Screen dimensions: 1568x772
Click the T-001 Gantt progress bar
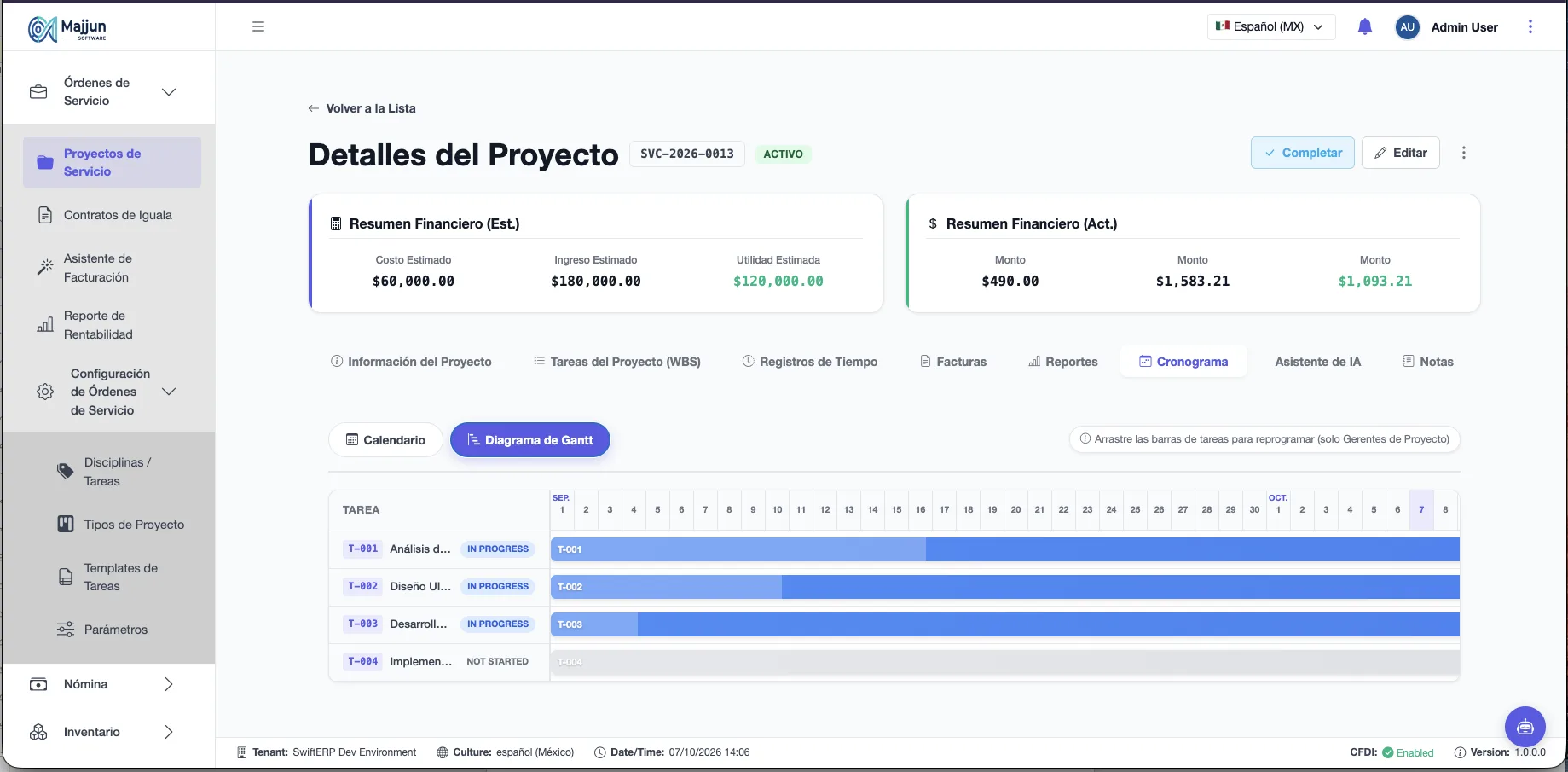(1005, 549)
